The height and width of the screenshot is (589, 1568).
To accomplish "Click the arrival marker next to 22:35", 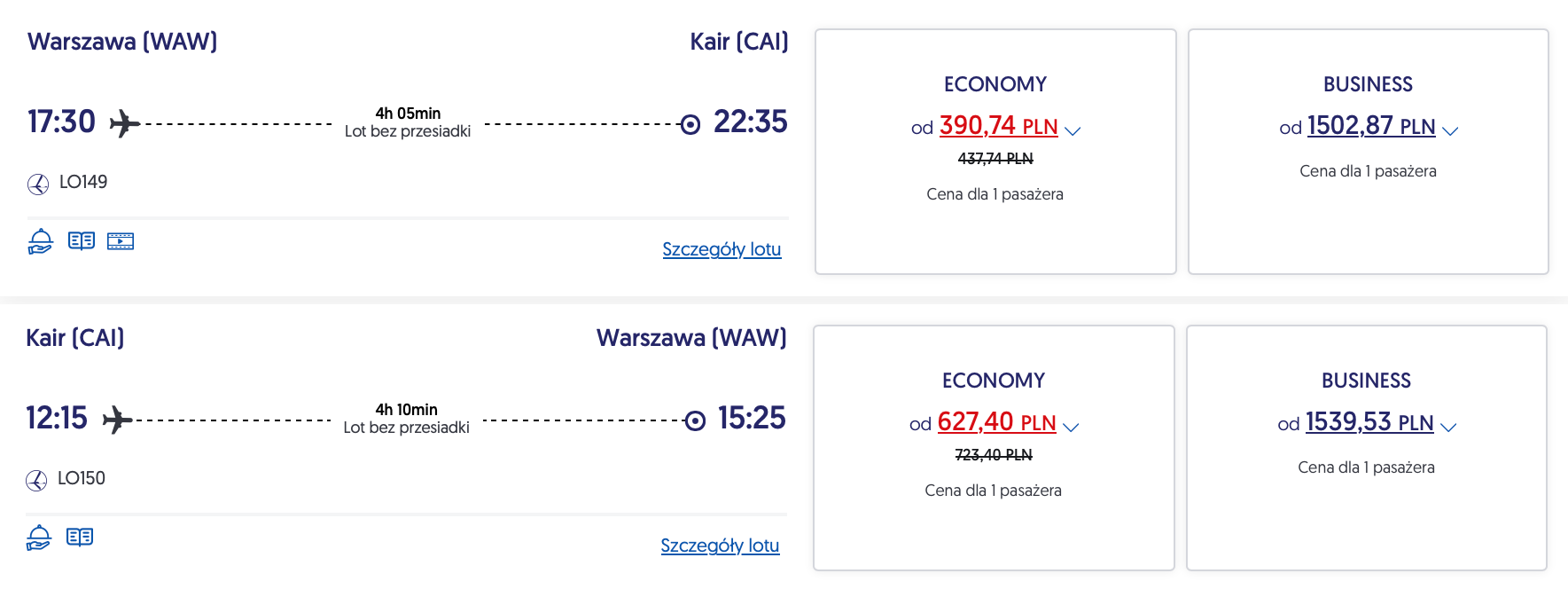I will (x=690, y=124).
